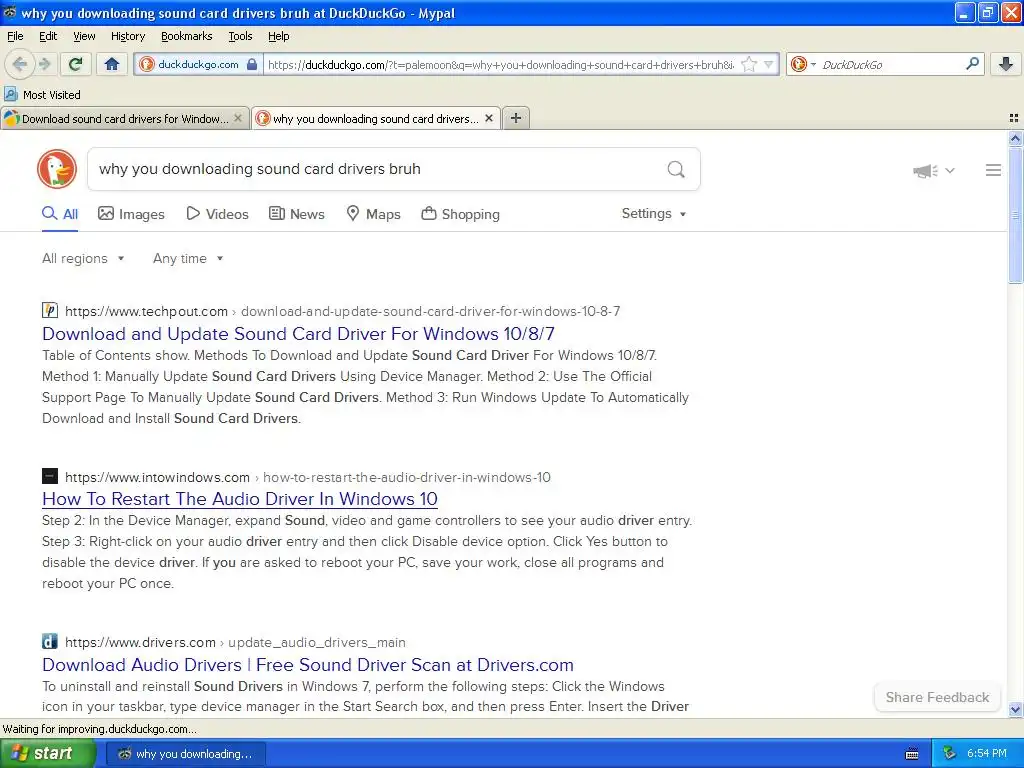Select the All results tab

coord(60,214)
